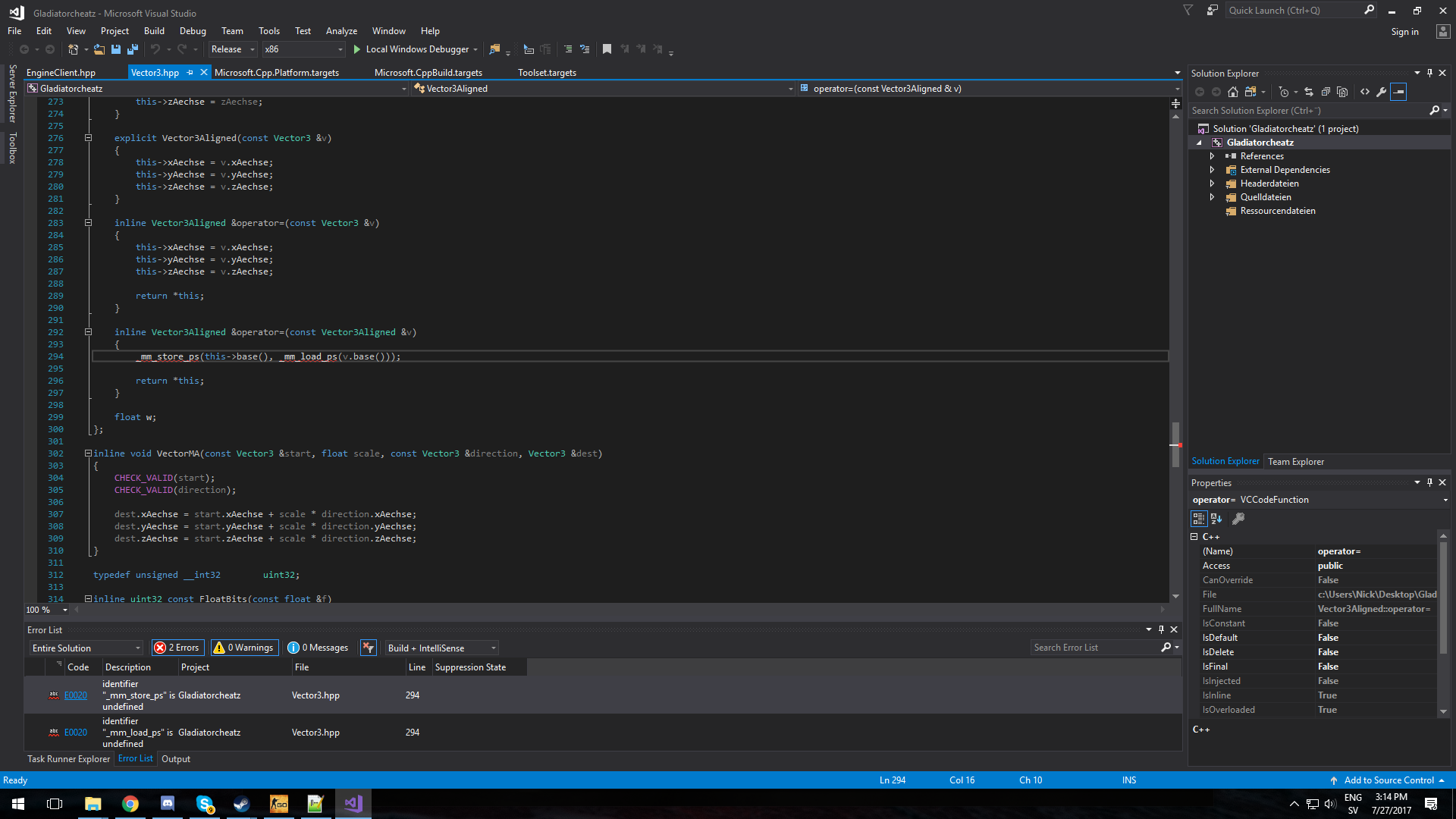1456x819 pixels.
Task: Switch to the EngineClient.hpp tab
Action: pyautogui.click(x=61, y=73)
